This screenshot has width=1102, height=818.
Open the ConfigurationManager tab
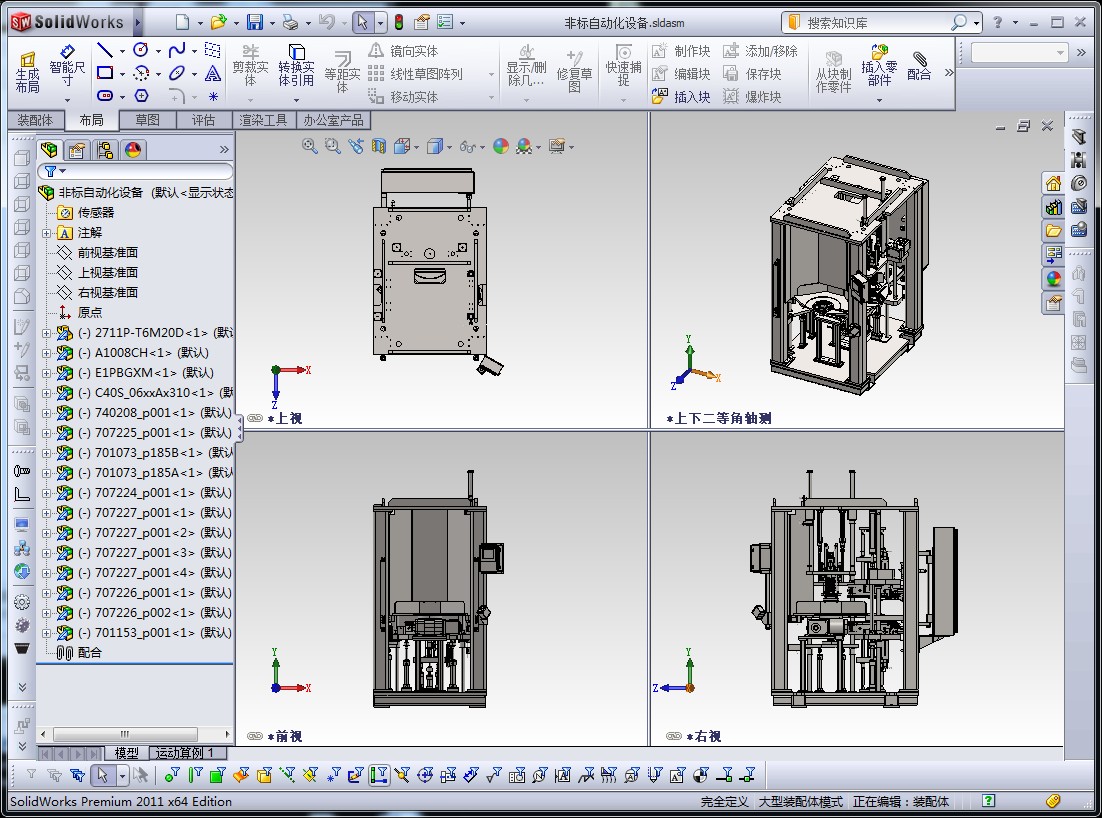(x=105, y=150)
